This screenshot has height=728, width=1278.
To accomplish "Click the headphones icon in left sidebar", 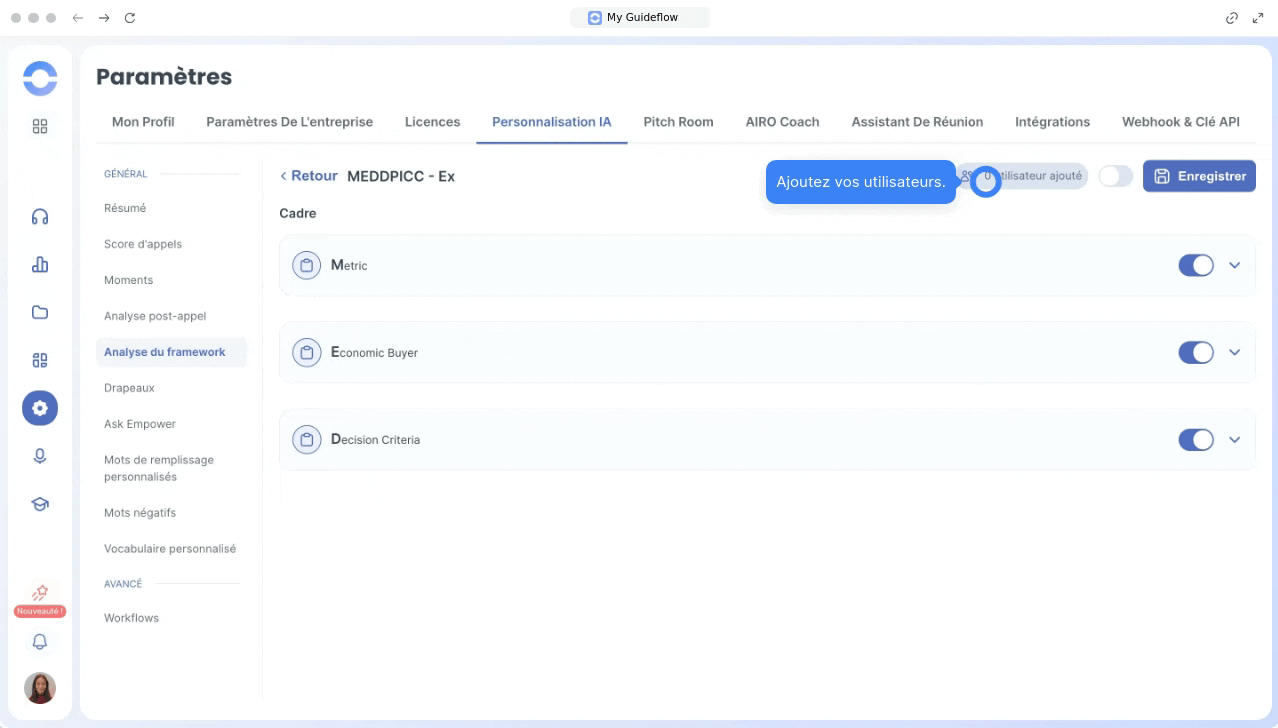I will (x=40, y=217).
